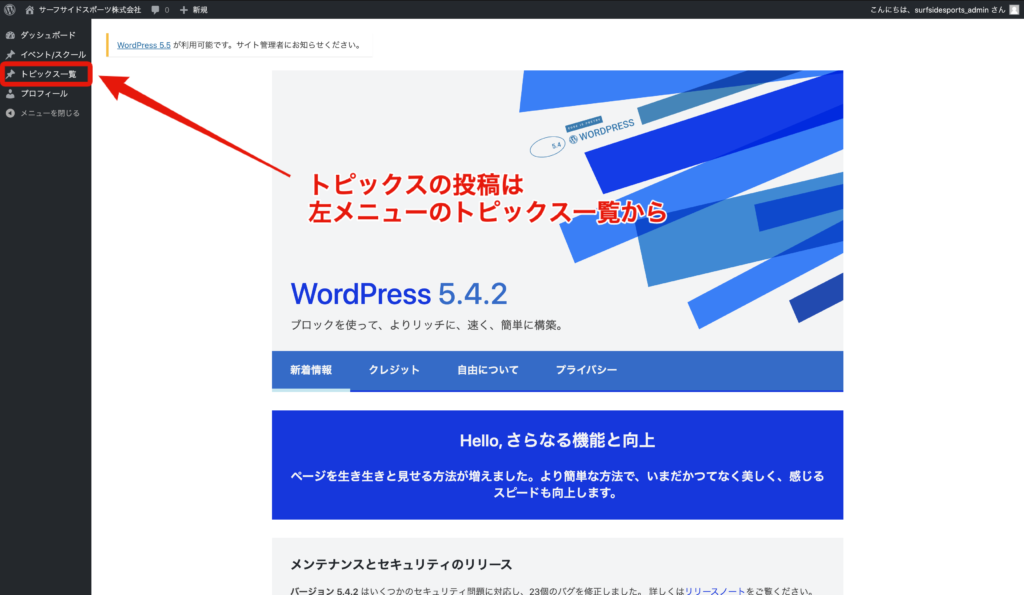Click the WordPress logo in admin bar

coord(10,9)
